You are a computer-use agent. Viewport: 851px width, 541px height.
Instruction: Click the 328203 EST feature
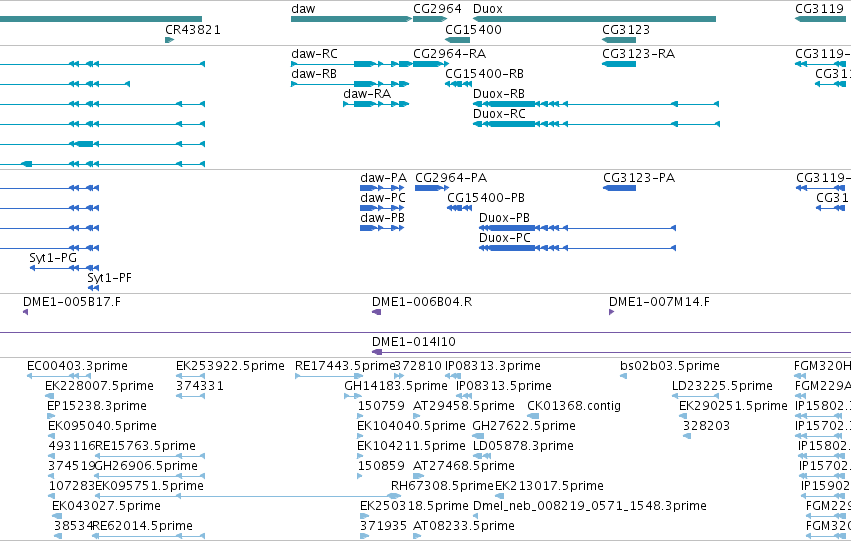pos(687,436)
